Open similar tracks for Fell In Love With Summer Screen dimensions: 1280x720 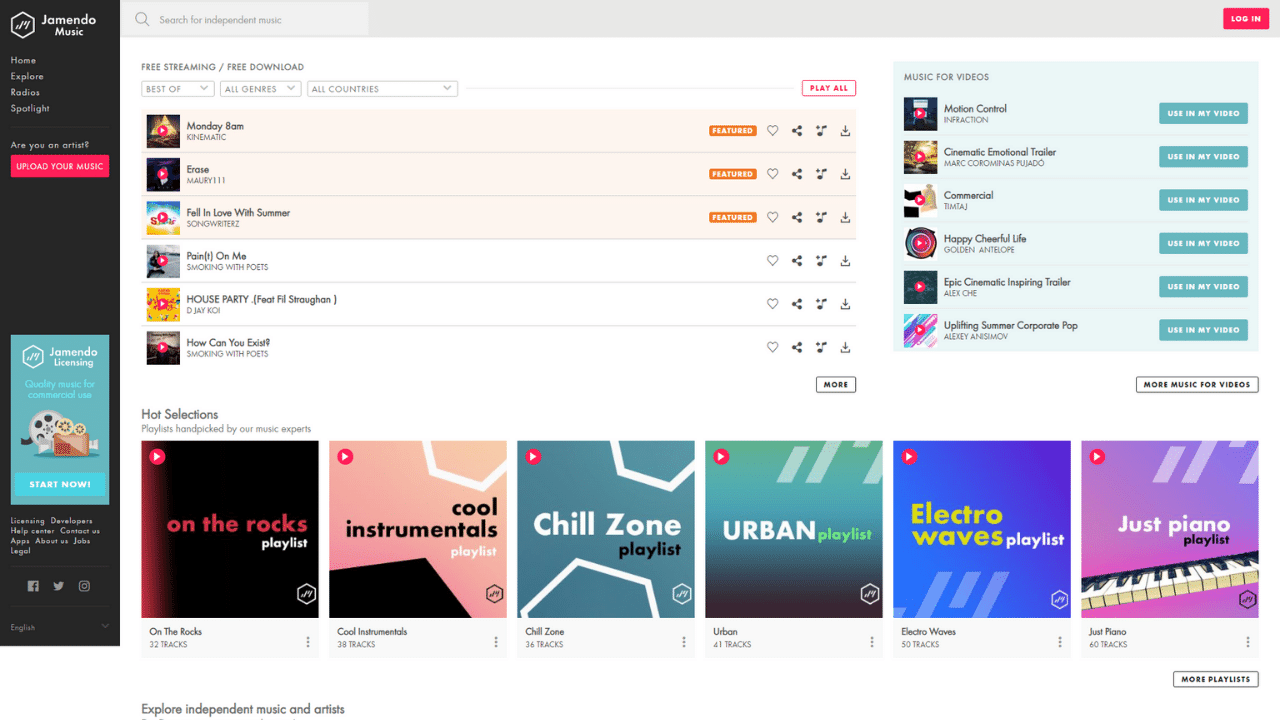pos(821,217)
